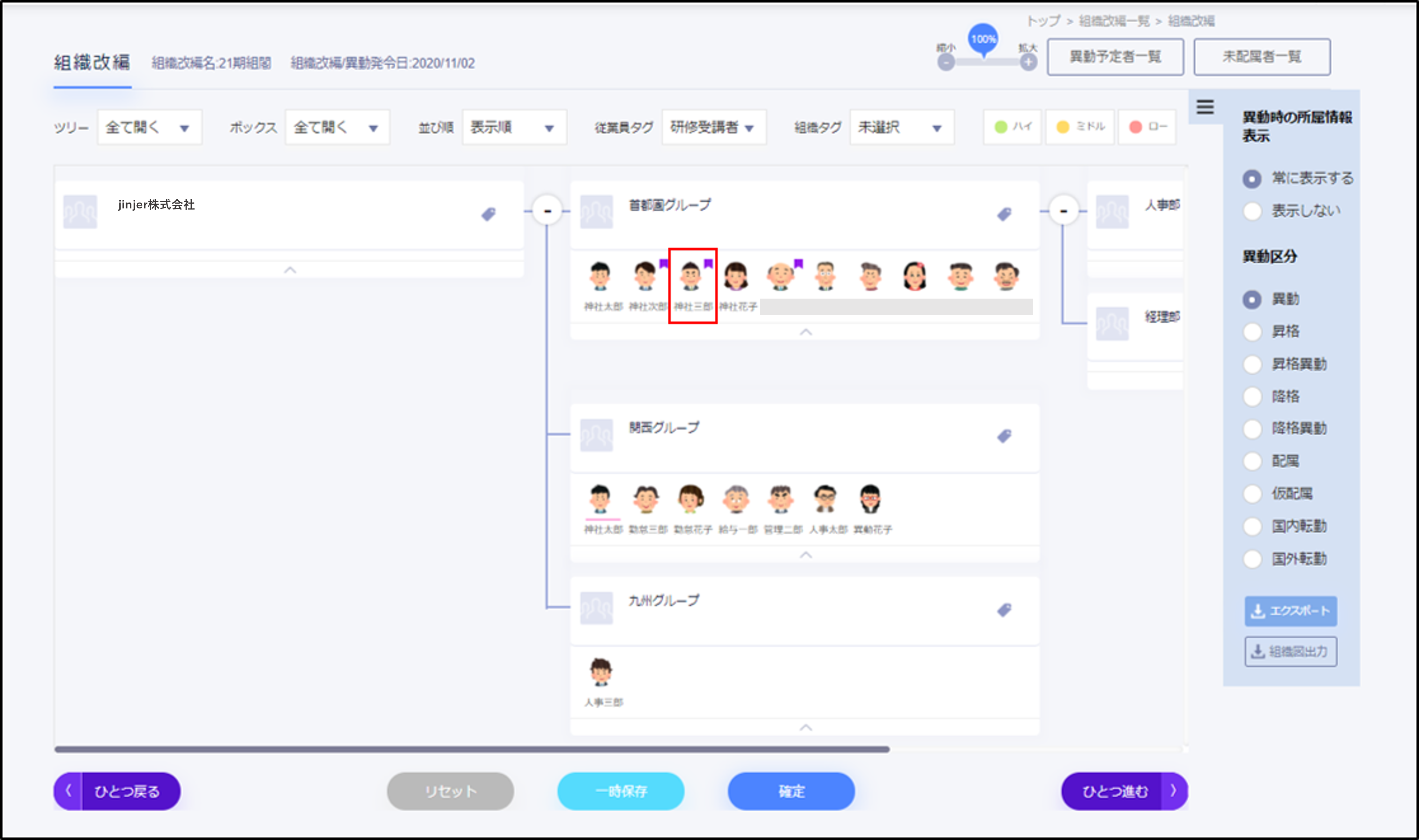Select employee 神社太郎 in 関西グループ
Screen dimensions: 1419x840
tap(600, 499)
